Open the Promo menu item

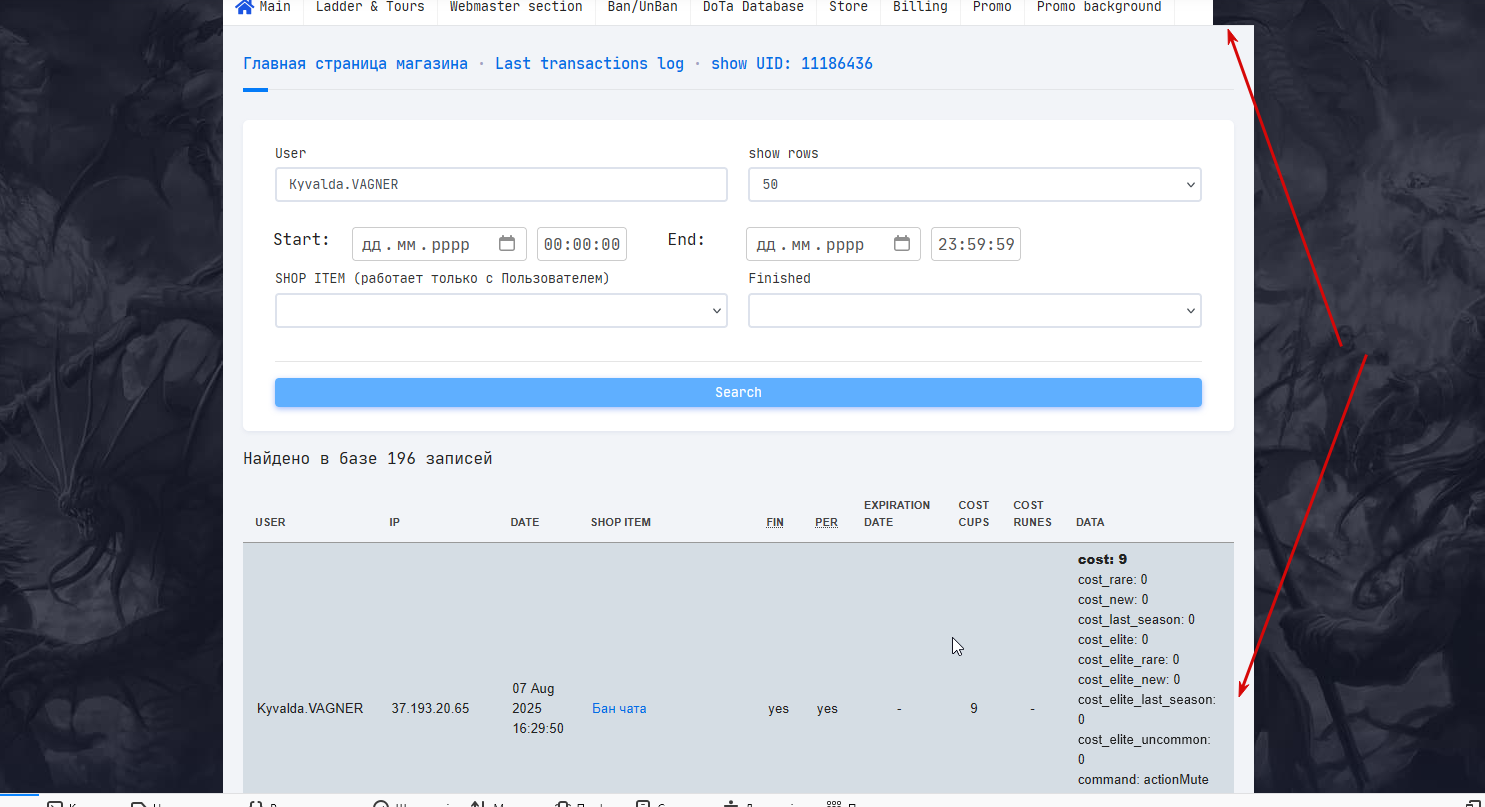[992, 7]
